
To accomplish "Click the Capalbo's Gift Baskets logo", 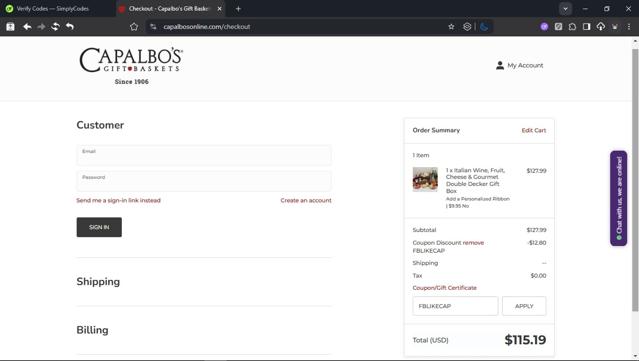I will pyautogui.click(x=131, y=65).
